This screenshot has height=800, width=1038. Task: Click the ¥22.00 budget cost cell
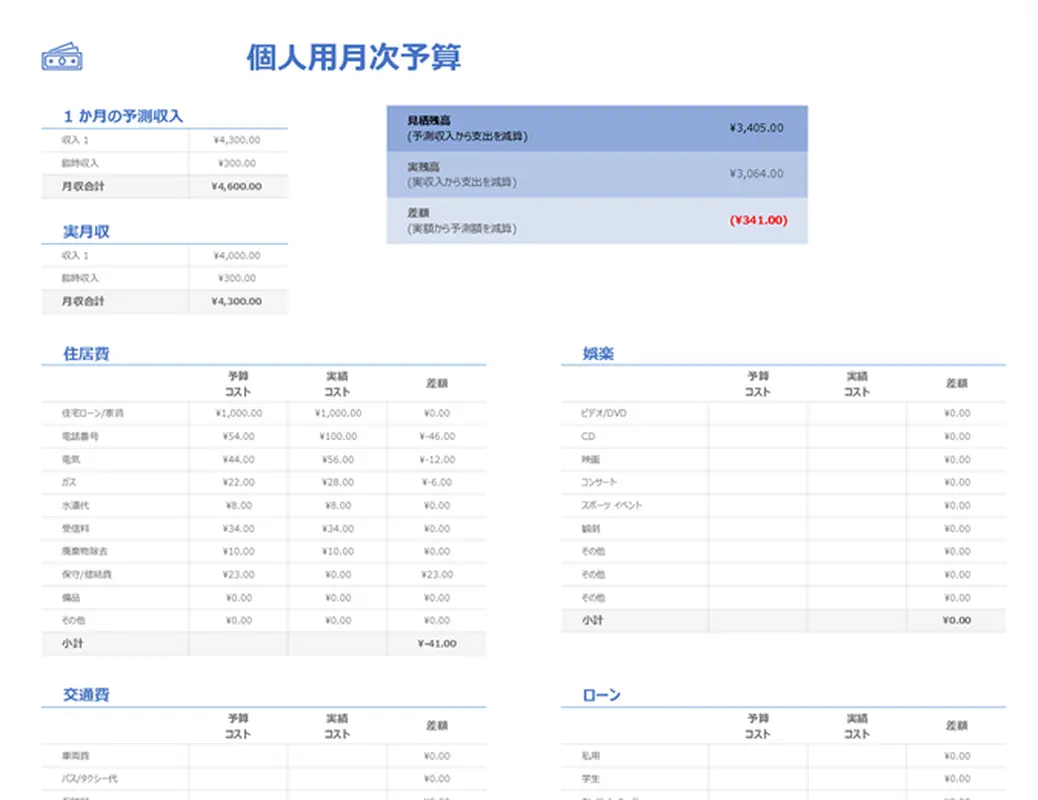tap(238, 482)
